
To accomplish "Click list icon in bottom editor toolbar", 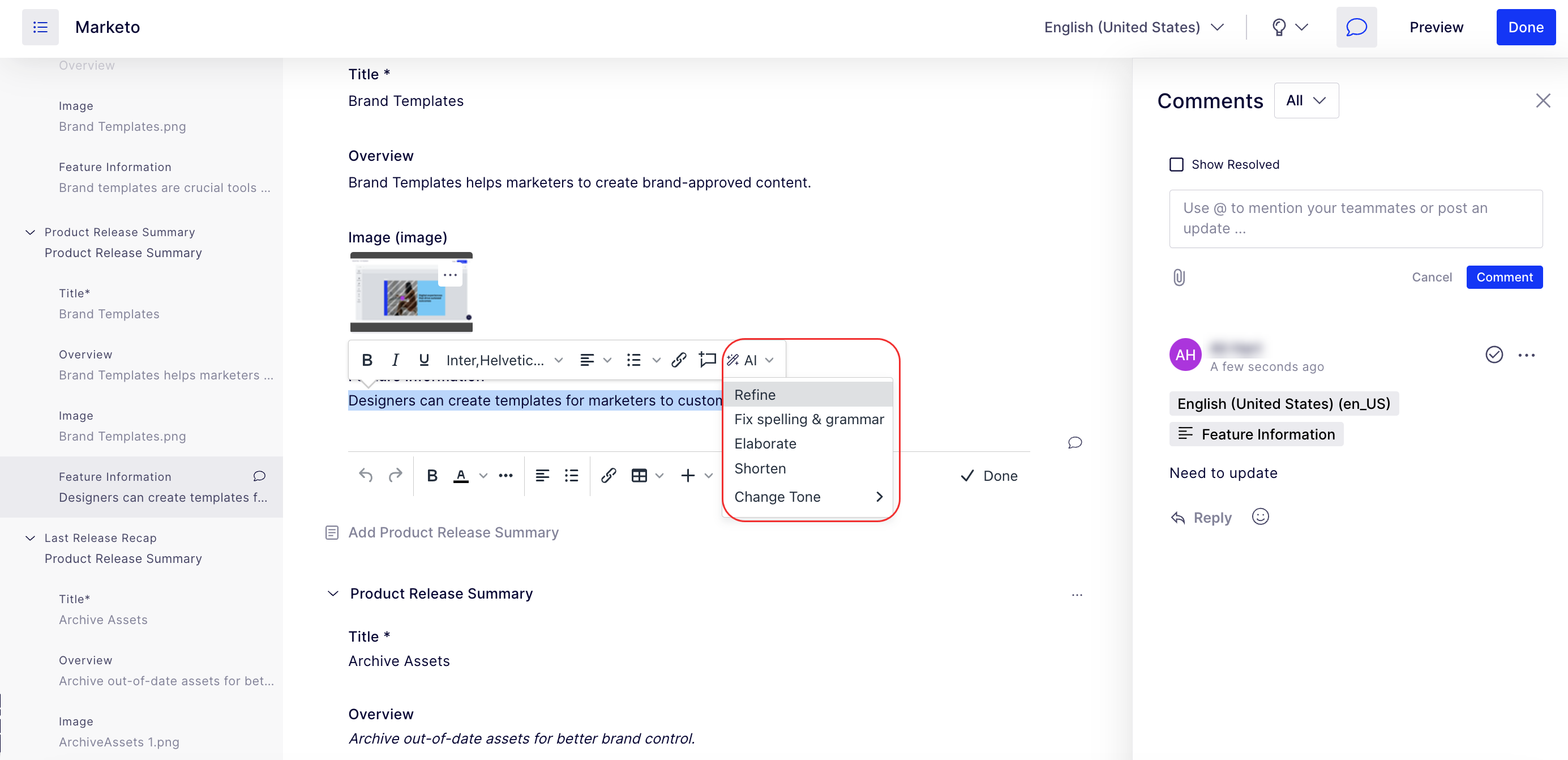I will point(571,476).
